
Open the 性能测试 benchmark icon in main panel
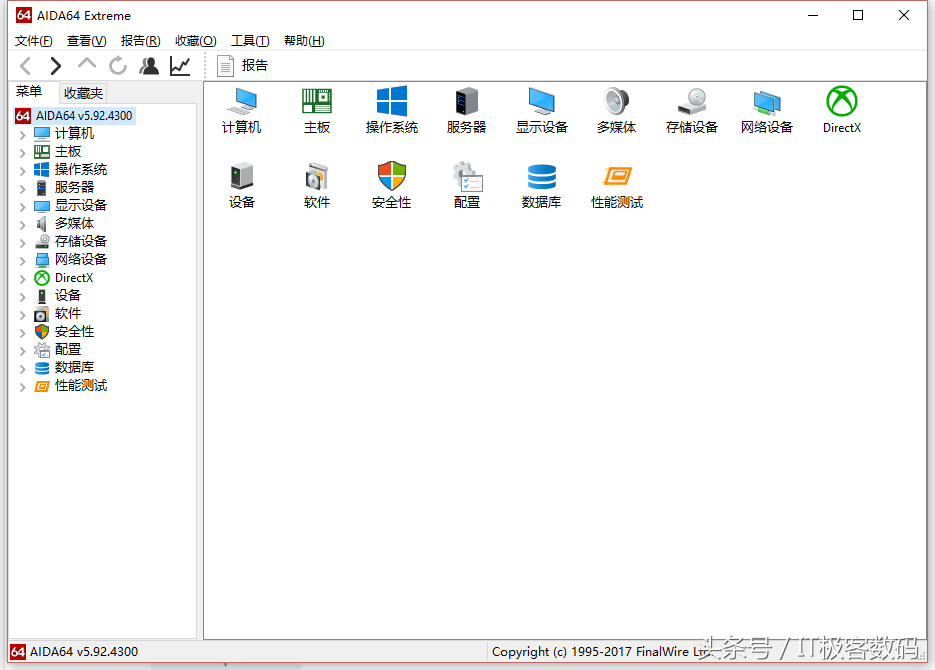click(x=617, y=185)
